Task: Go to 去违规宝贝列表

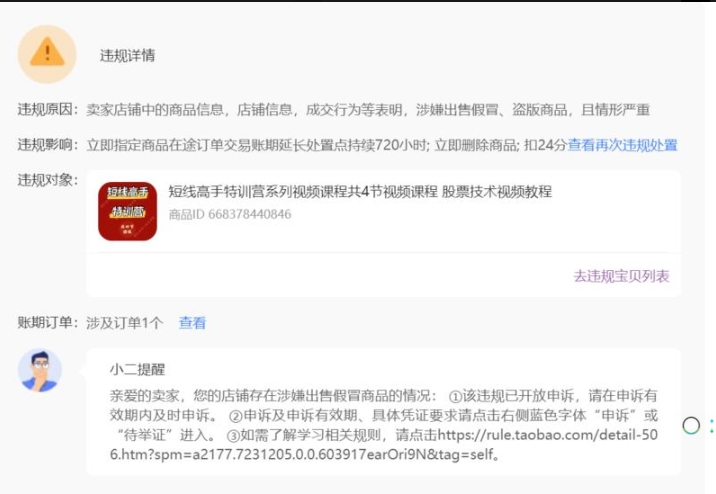Action: click(x=621, y=276)
